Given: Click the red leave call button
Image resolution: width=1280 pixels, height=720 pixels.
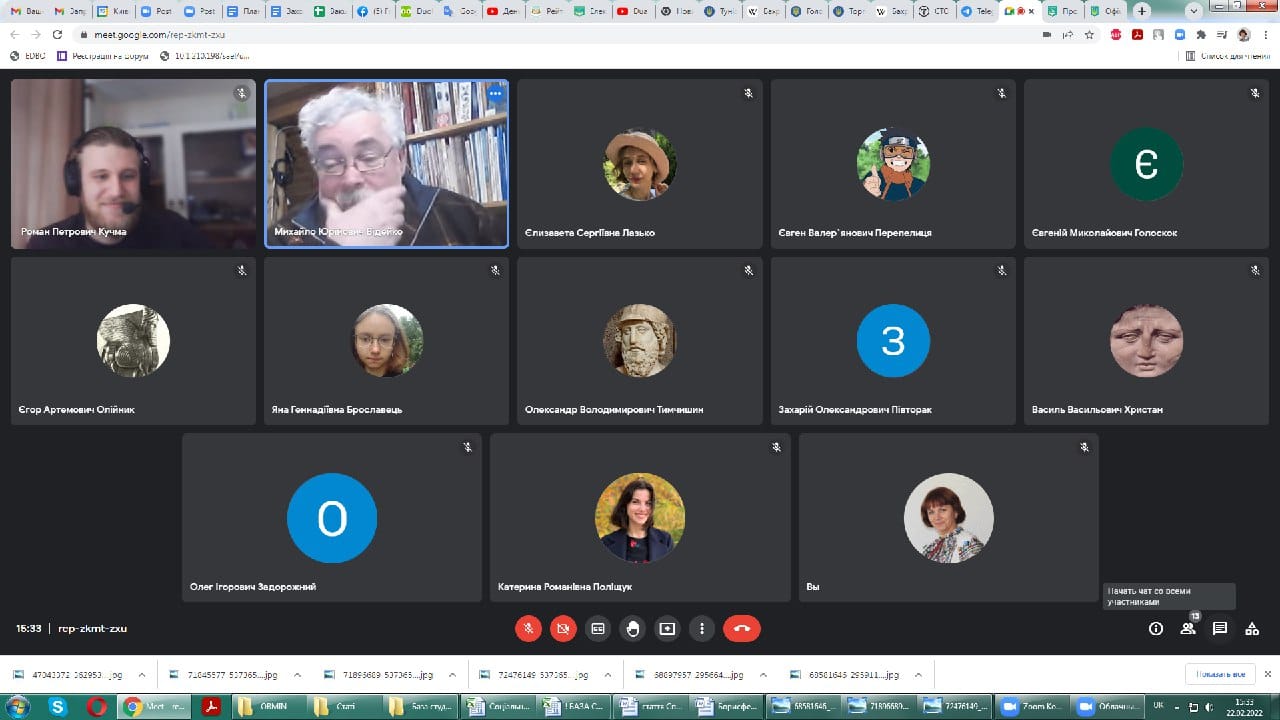Looking at the screenshot, I should 741,629.
